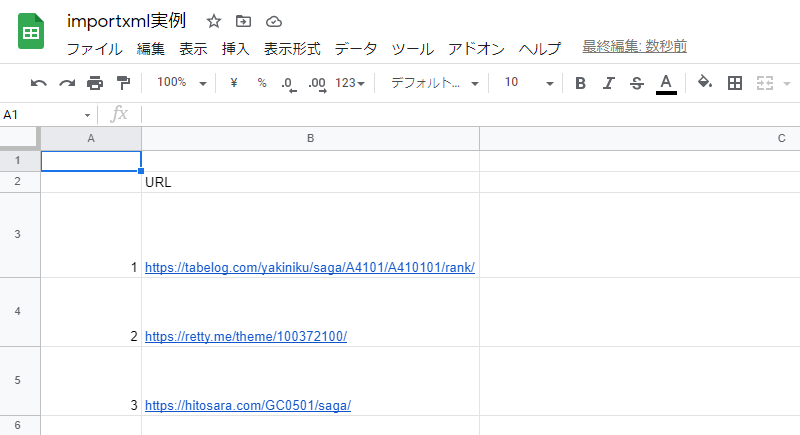Click the formula bar input
Viewport: 800px width, 435px height.
click(469, 115)
